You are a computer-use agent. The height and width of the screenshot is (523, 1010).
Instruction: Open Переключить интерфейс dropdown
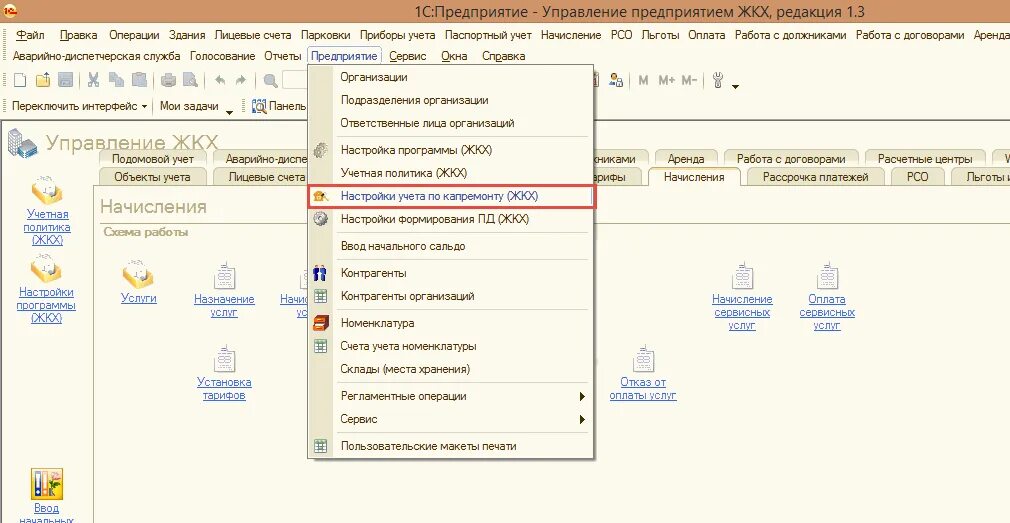(x=79, y=106)
